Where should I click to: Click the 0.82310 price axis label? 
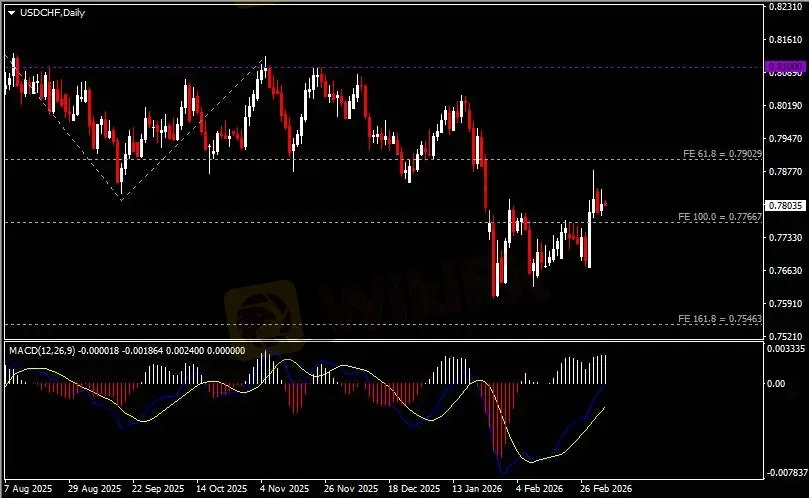point(785,6)
